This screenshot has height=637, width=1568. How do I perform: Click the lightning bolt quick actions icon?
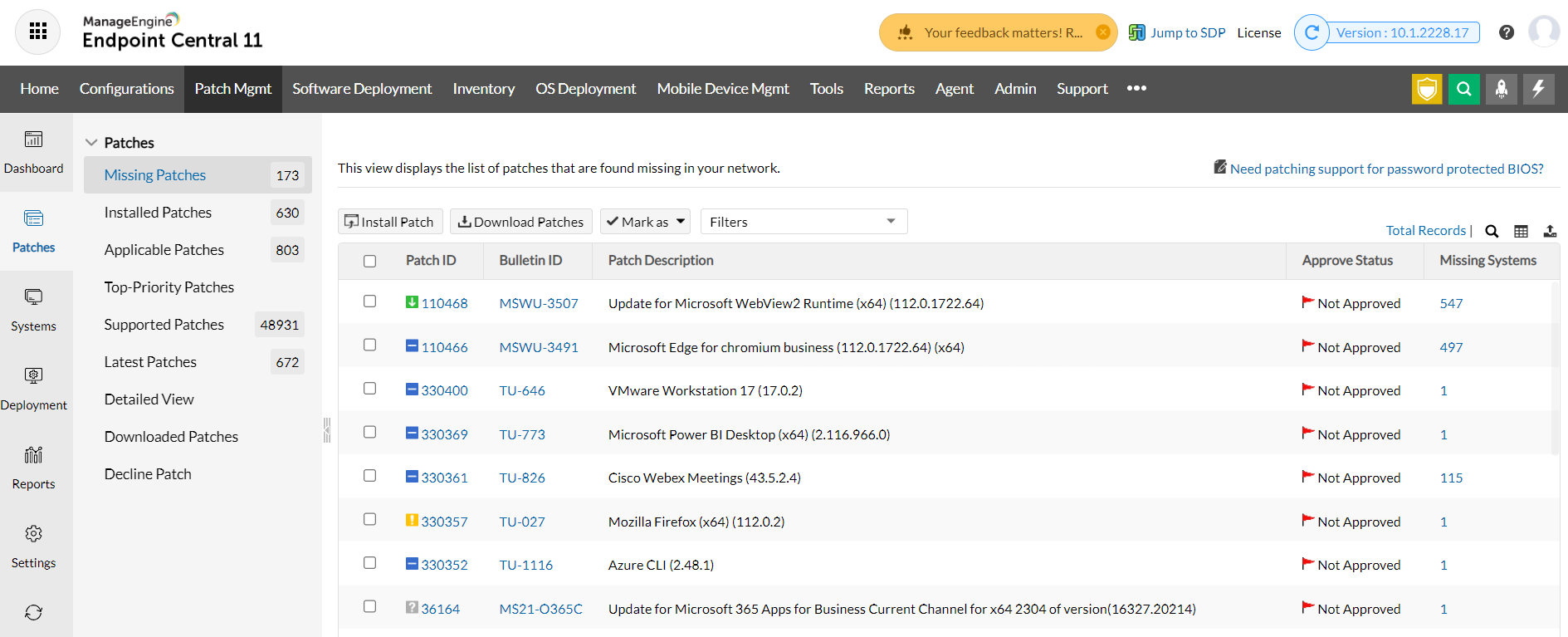(x=1539, y=89)
